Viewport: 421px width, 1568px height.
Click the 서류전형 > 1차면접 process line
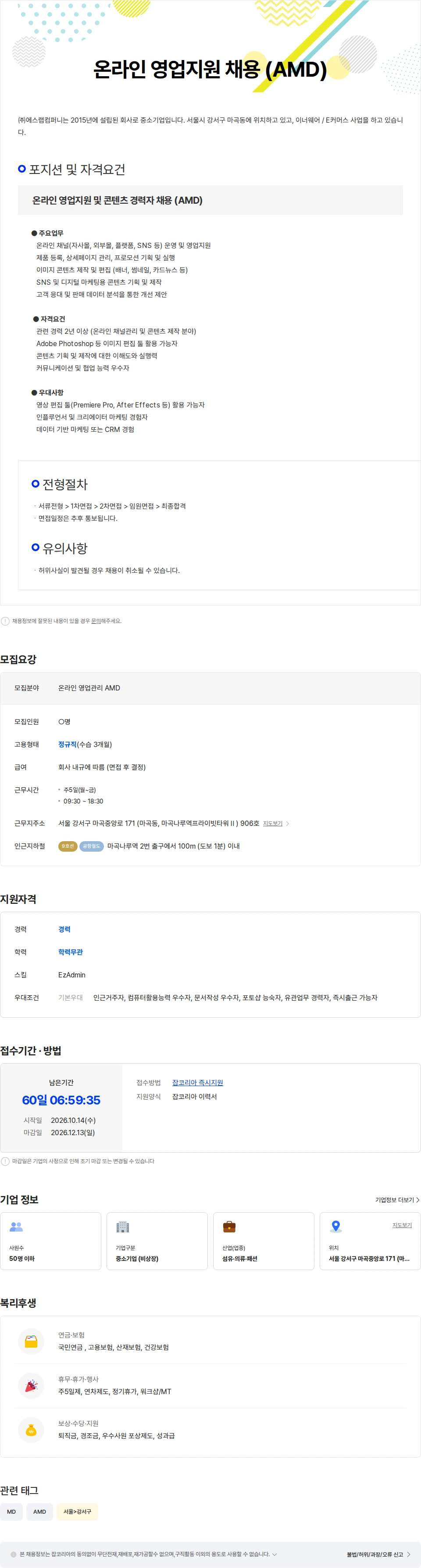pos(112,506)
